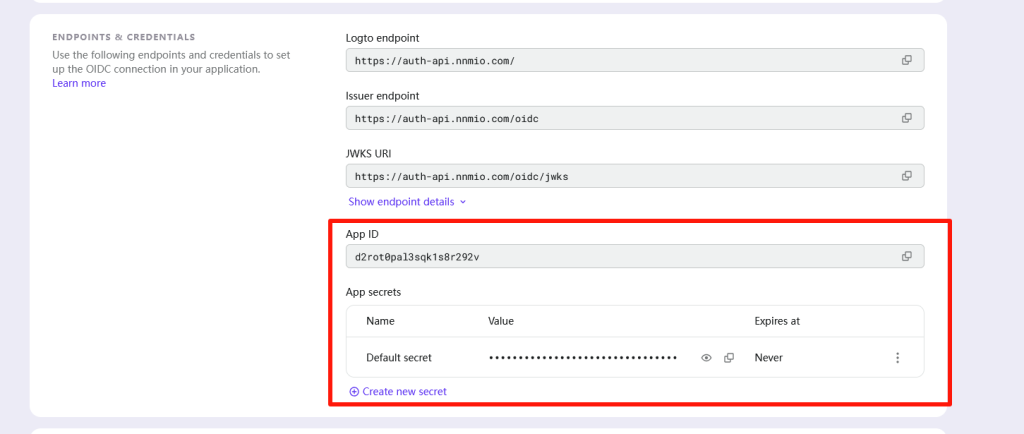
Task: Copy the JWKS URI value
Action: tap(906, 176)
